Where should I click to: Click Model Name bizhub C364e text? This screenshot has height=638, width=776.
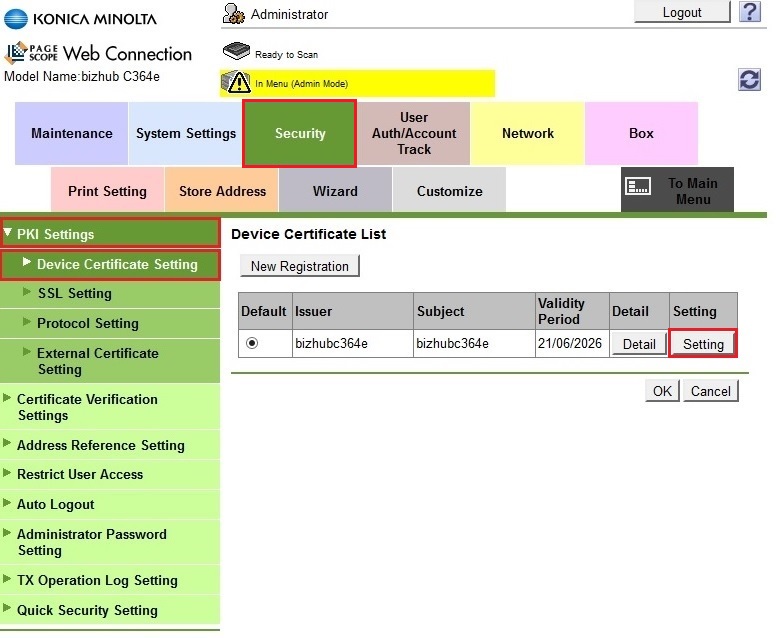click(x=82, y=77)
